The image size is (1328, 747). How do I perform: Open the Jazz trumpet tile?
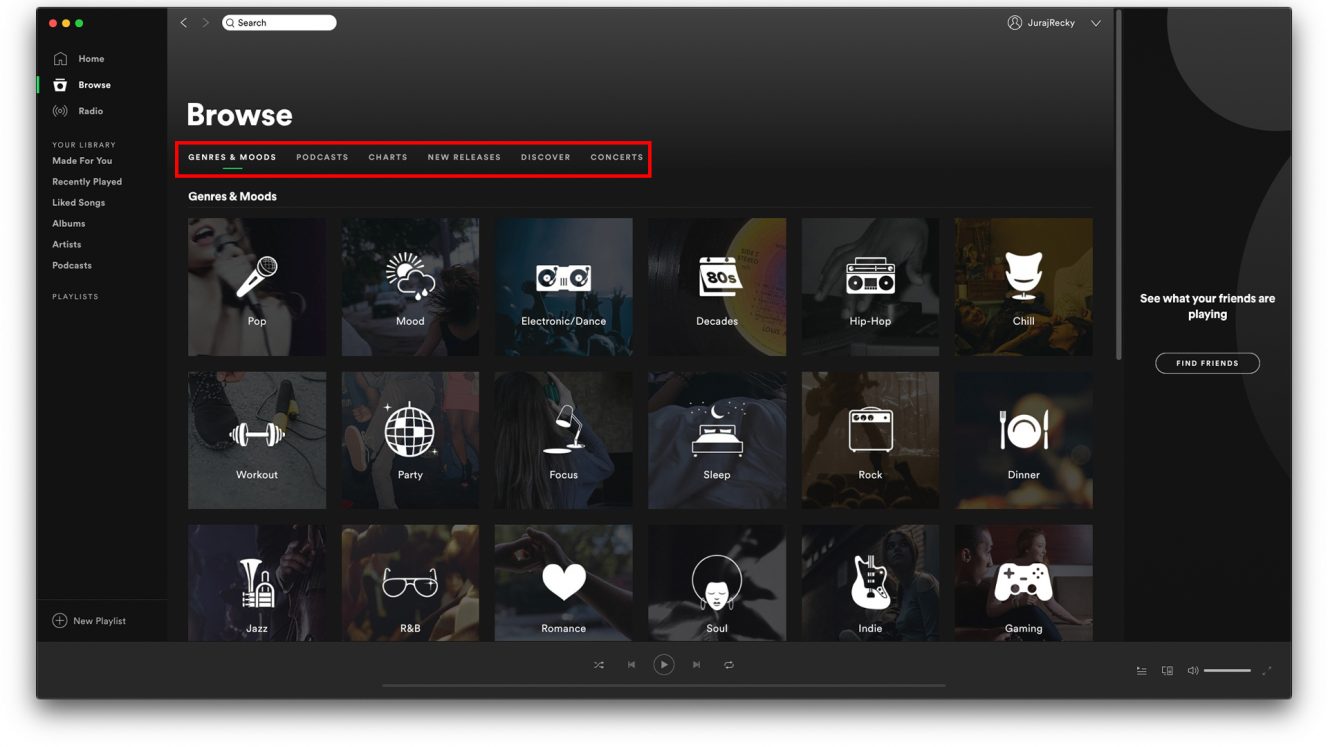tap(257, 583)
